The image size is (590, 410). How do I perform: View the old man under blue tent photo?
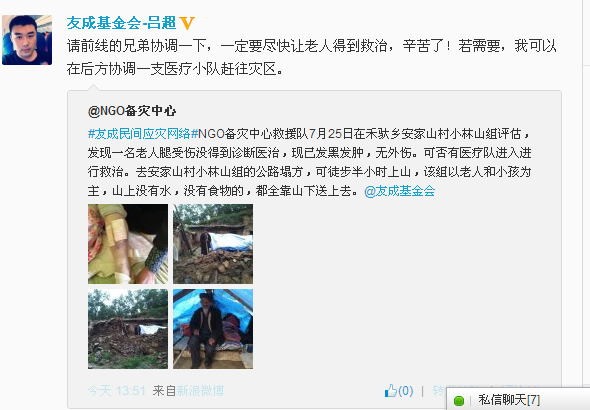(x=213, y=329)
